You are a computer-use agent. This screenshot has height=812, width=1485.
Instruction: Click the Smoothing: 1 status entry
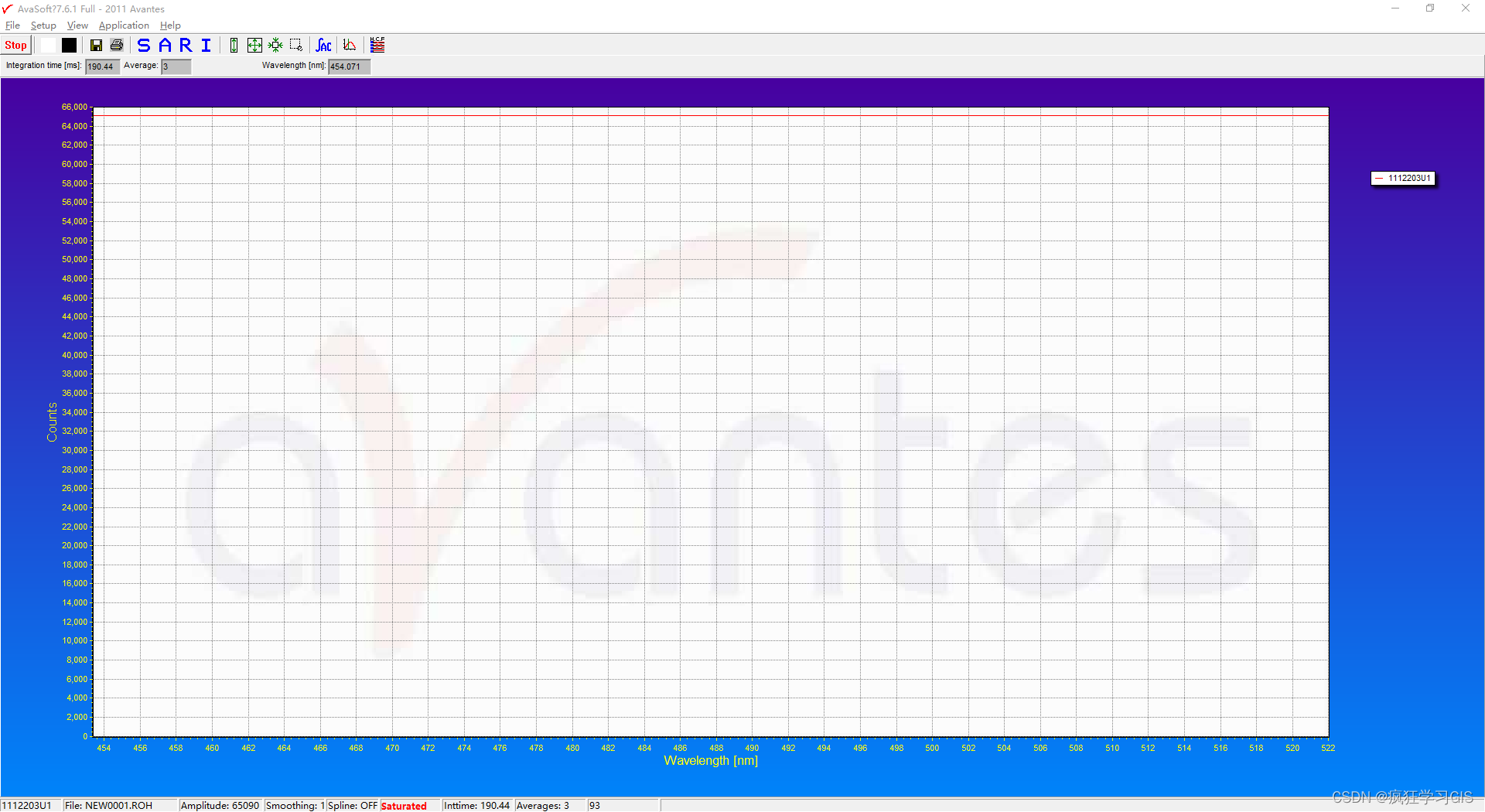click(x=295, y=806)
